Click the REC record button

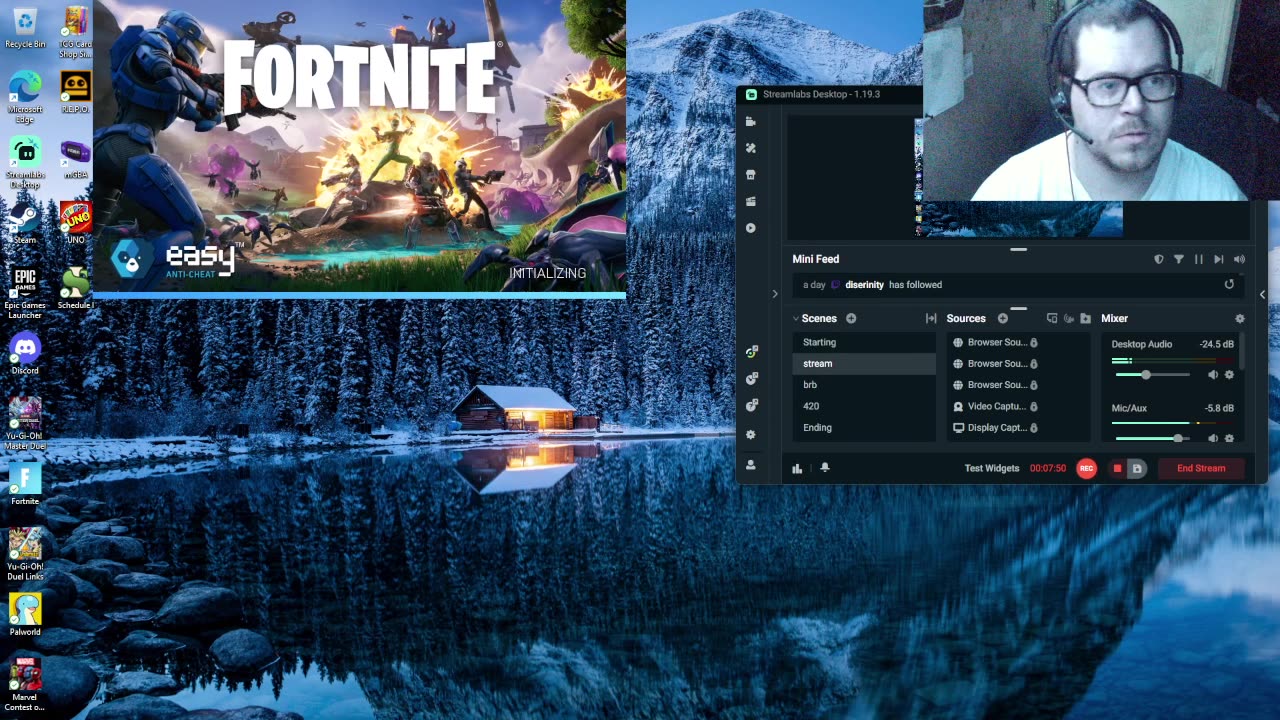point(1086,468)
